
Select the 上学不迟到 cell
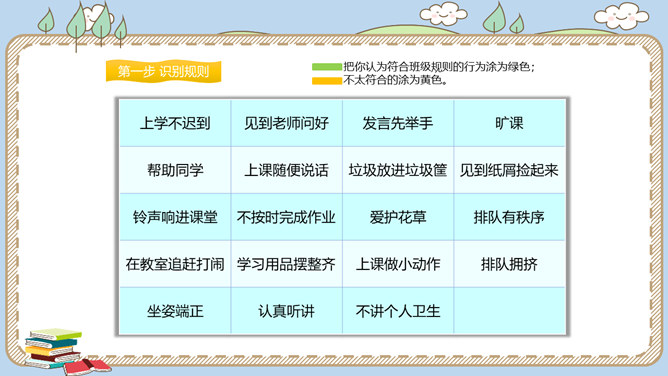coord(175,123)
